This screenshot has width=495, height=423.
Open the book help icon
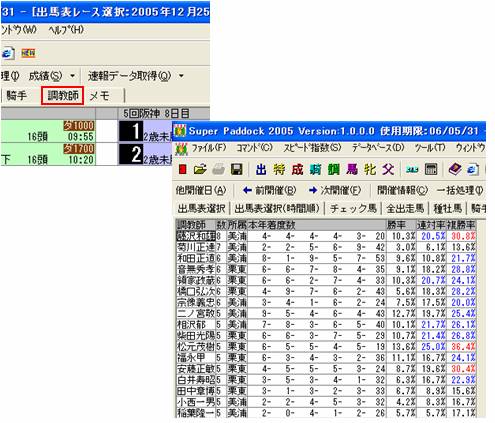pyautogui.click(x=455, y=169)
